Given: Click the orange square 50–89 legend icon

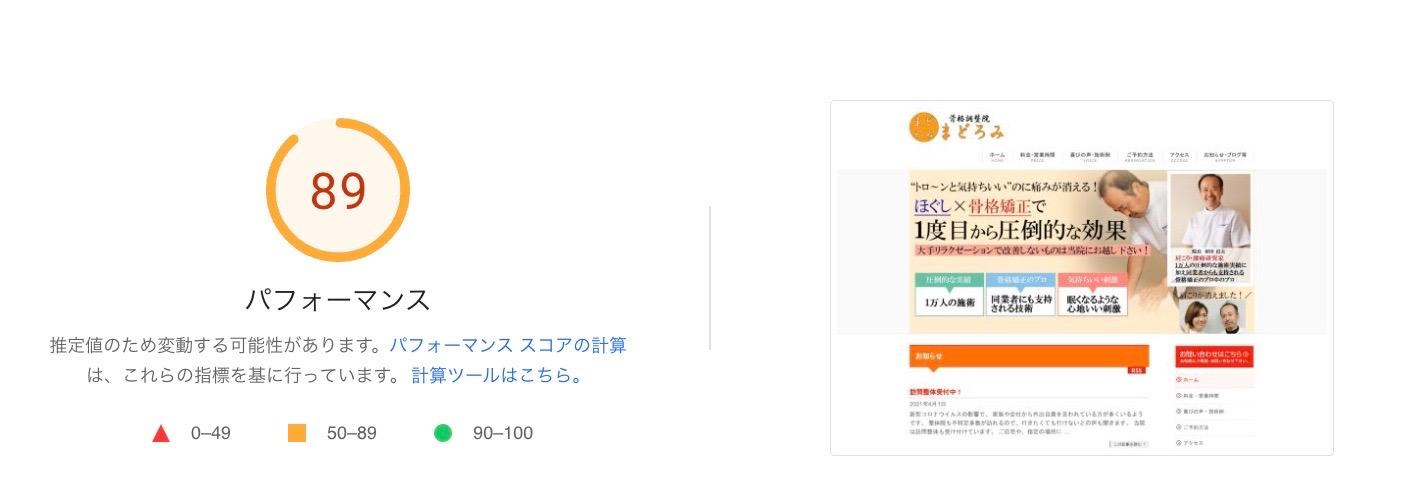Looking at the screenshot, I should pyautogui.click(x=296, y=433).
